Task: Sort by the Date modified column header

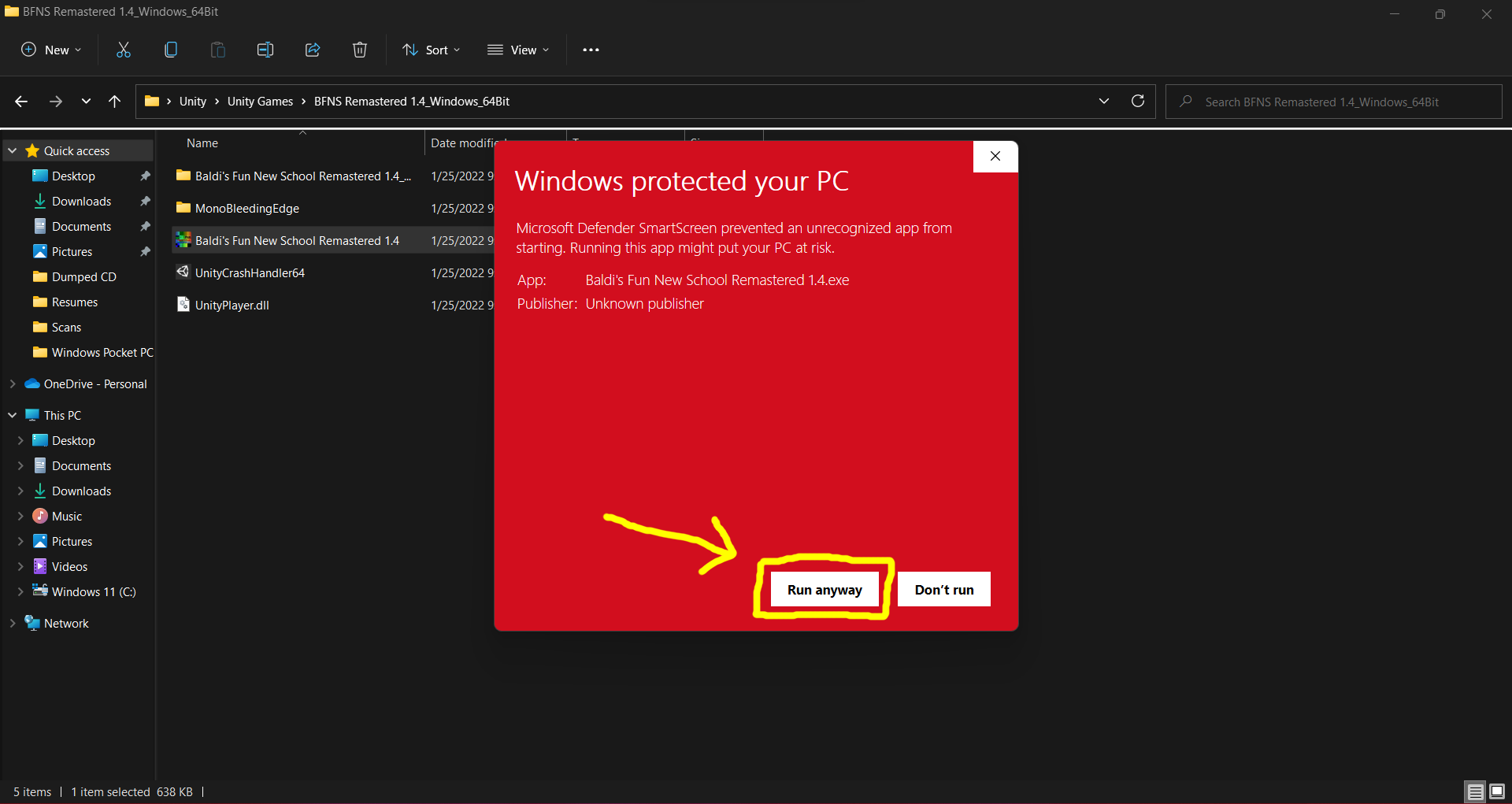Action: tap(463, 143)
